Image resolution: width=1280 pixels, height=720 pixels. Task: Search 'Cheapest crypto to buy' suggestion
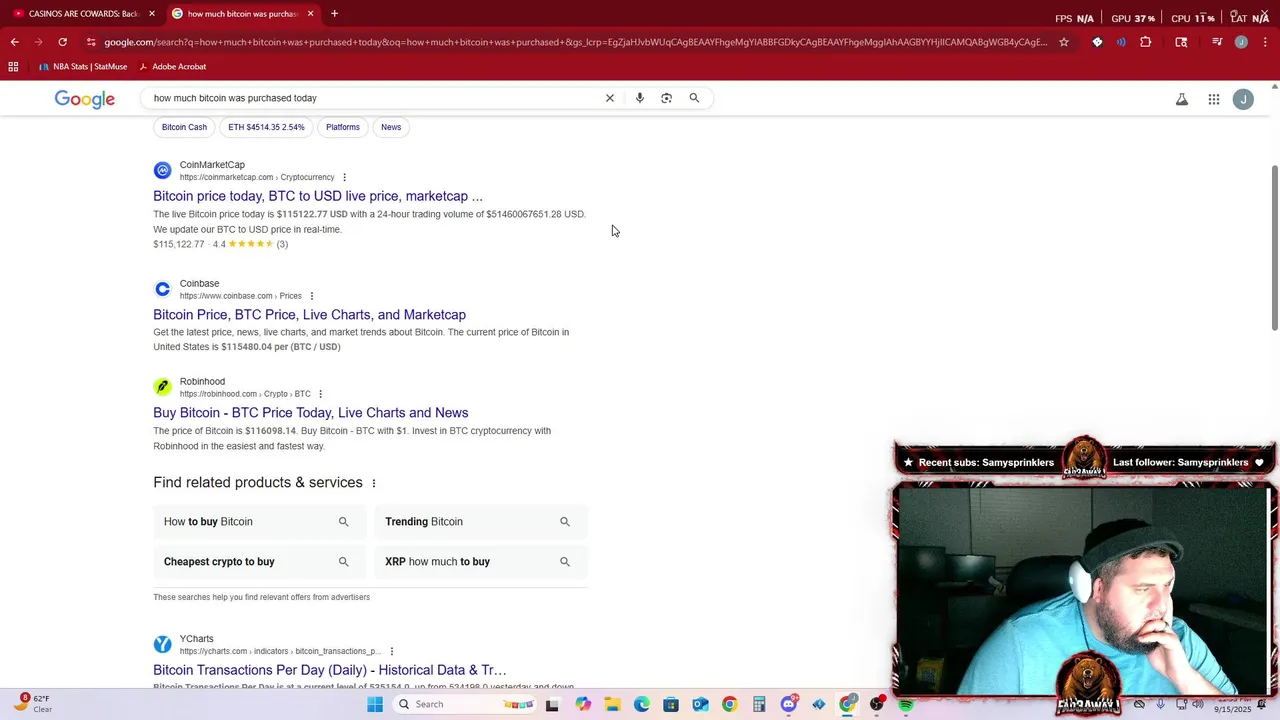click(259, 562)
